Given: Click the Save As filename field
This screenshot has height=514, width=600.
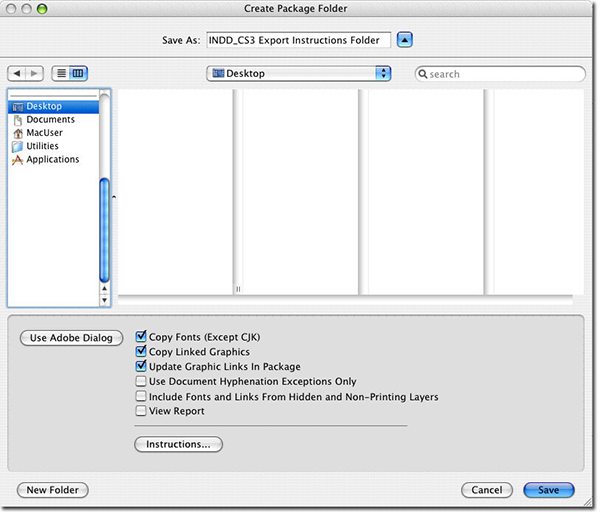Looking at the screenshot, I should 298,40.
